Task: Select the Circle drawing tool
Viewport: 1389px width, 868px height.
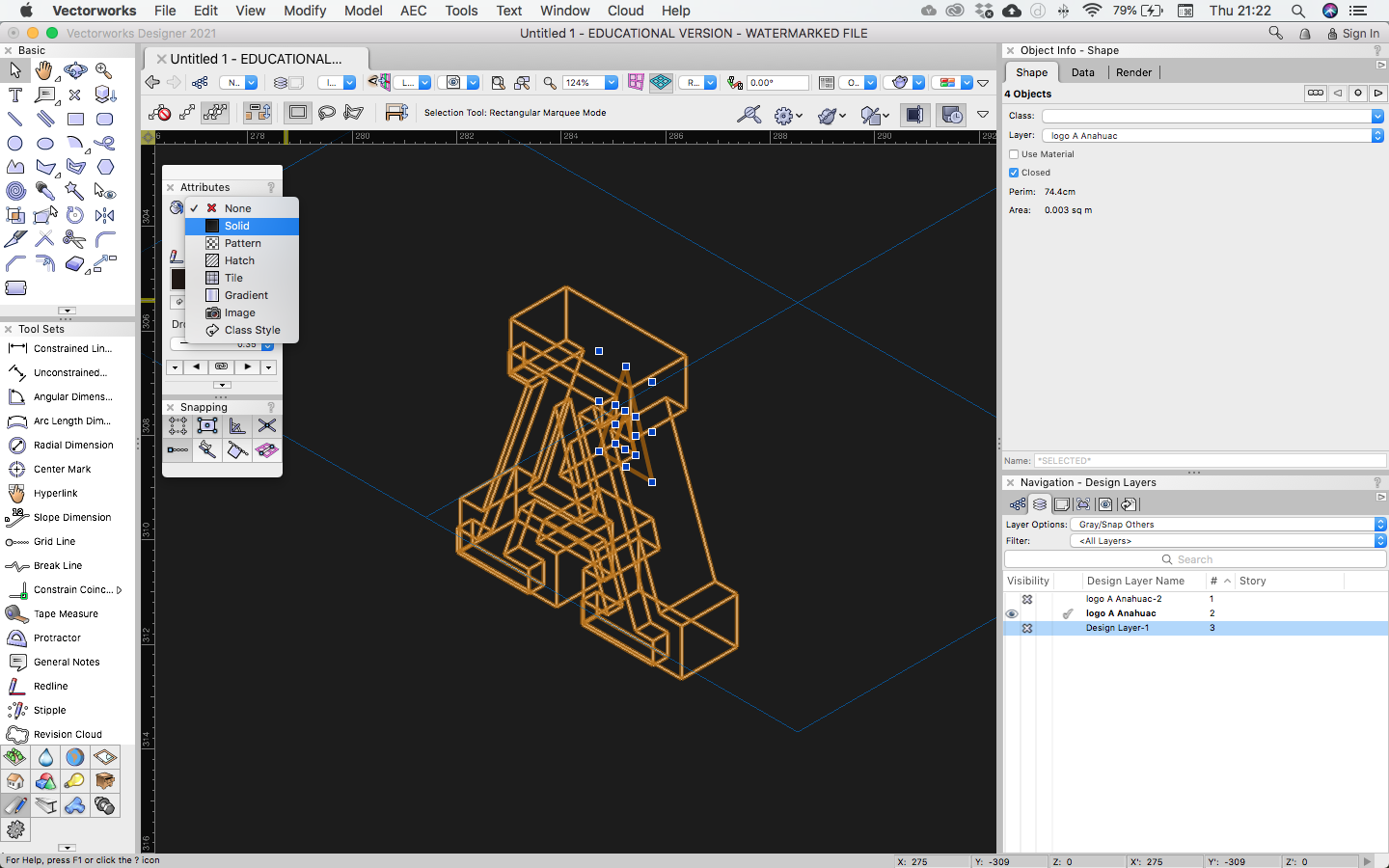Action: pos(15,143)
